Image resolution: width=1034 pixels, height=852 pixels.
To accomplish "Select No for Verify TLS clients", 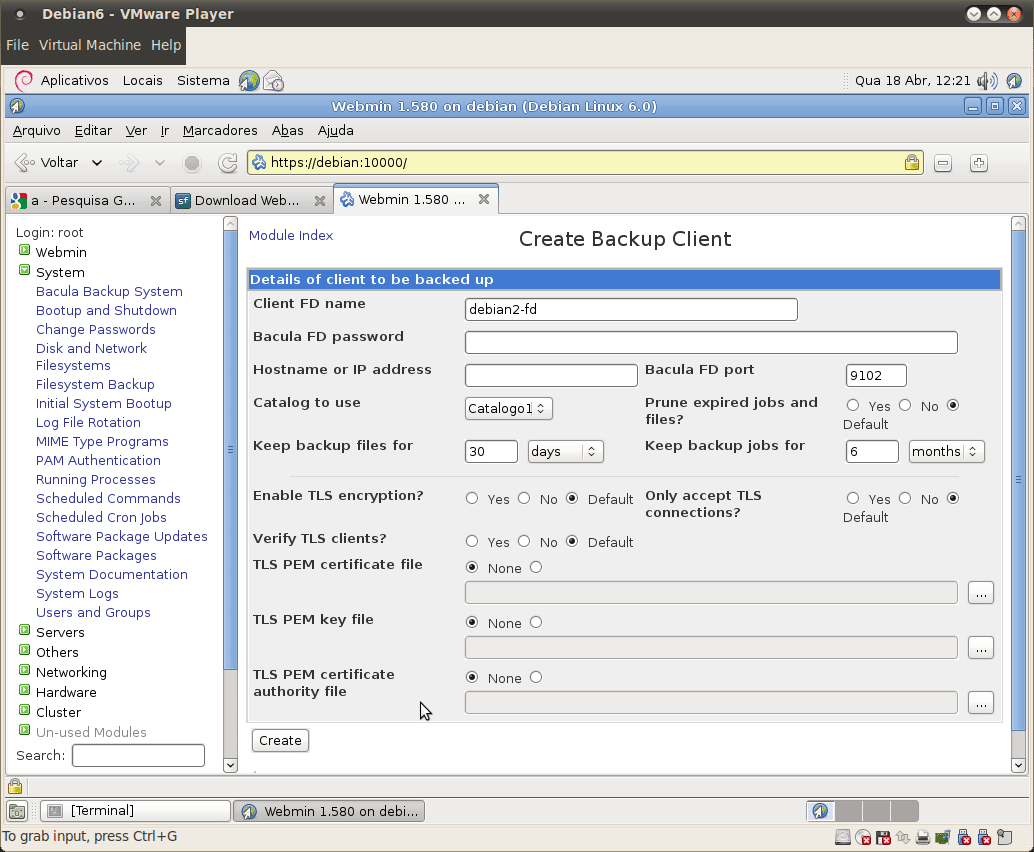I will tap(524, 541).
